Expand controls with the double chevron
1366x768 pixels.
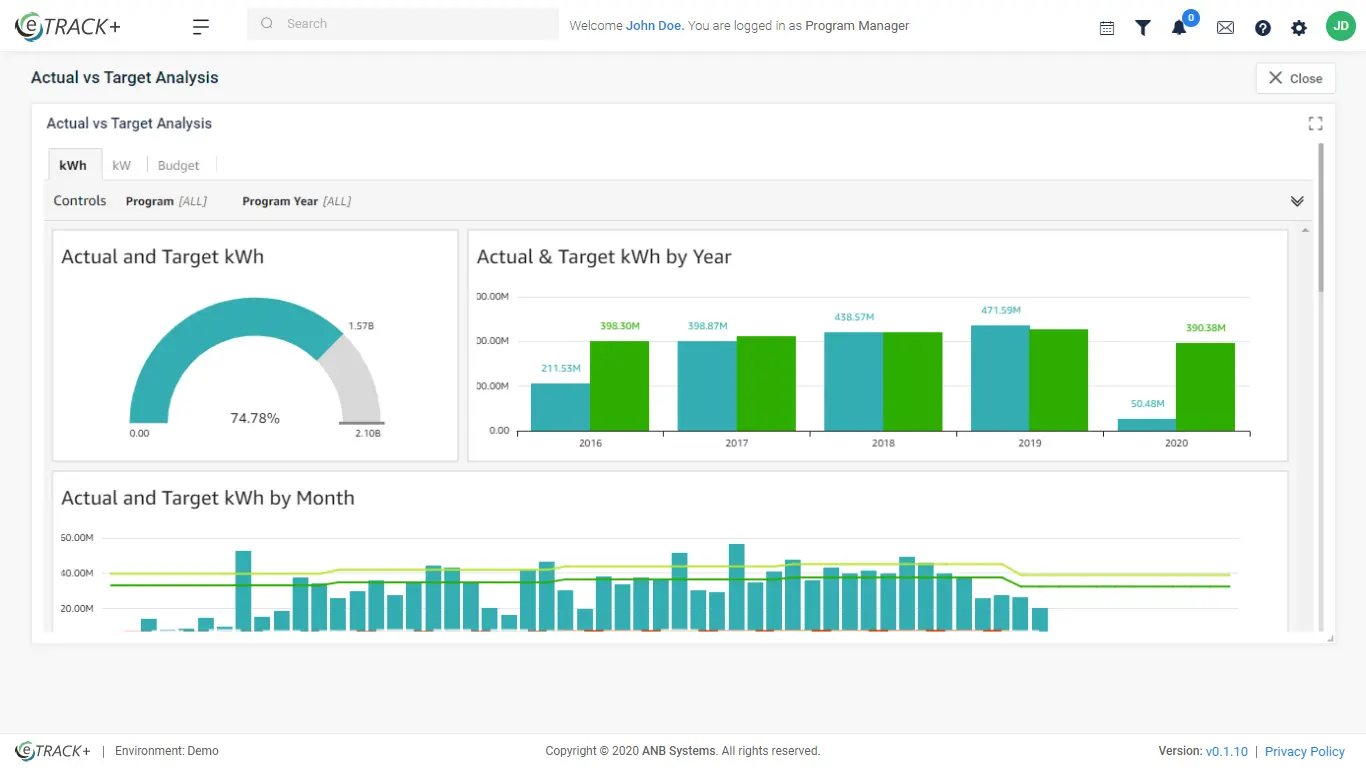tap(1297, 200)
